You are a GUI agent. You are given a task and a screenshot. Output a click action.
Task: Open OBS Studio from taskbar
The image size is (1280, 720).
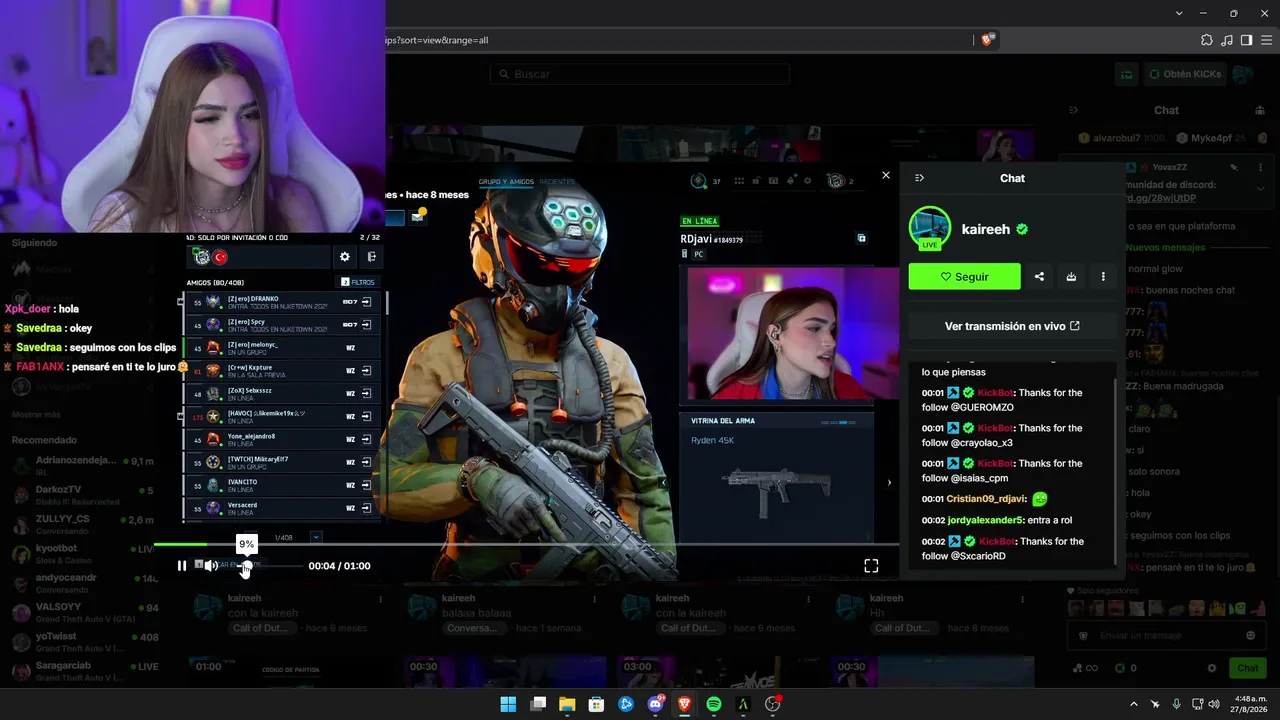(x=773, y=704)
